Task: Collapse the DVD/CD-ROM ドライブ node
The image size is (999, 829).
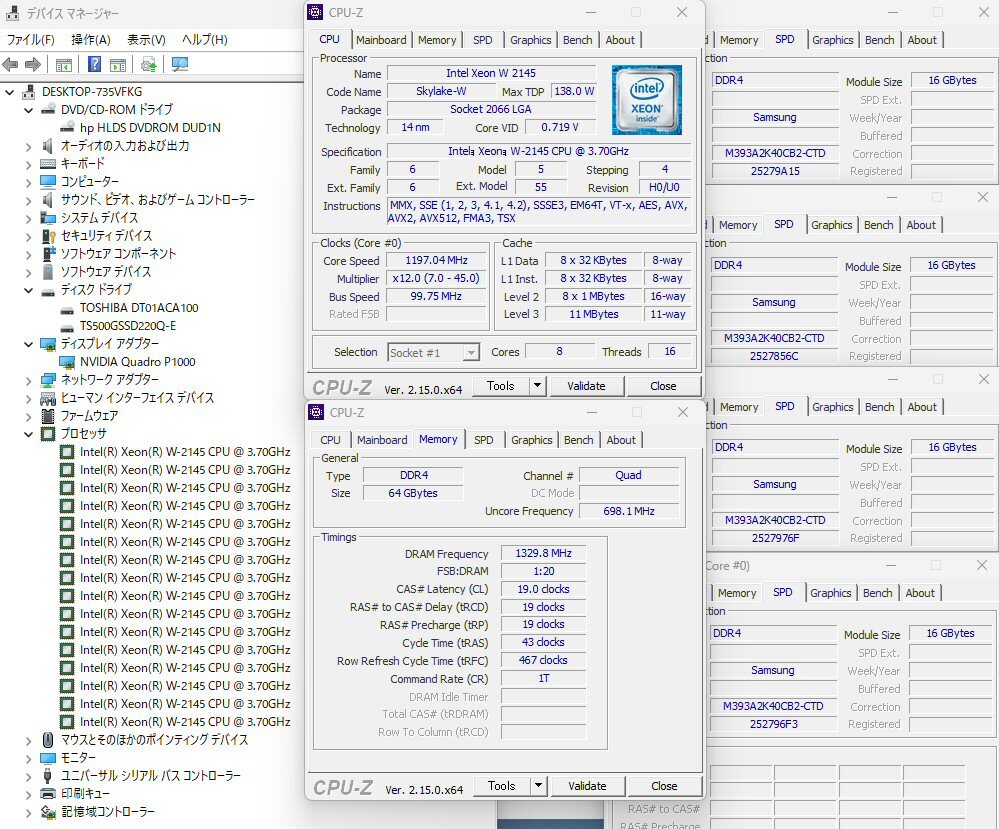Action: click(29, 110)
